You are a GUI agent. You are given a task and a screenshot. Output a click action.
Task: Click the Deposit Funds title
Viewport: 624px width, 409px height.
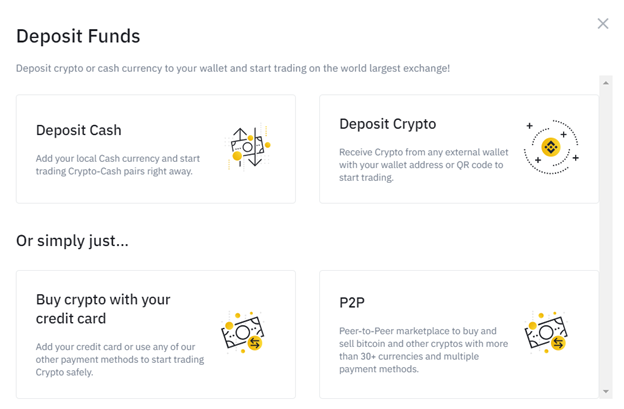(x=78, y=36)
